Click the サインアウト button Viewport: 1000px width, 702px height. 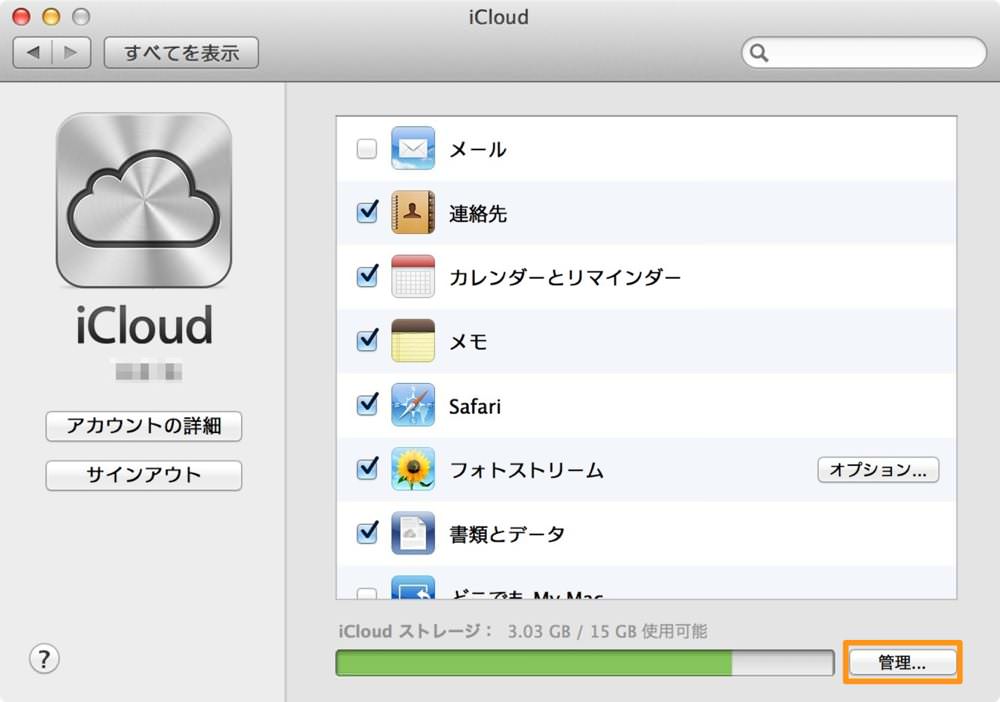[143, 475]
